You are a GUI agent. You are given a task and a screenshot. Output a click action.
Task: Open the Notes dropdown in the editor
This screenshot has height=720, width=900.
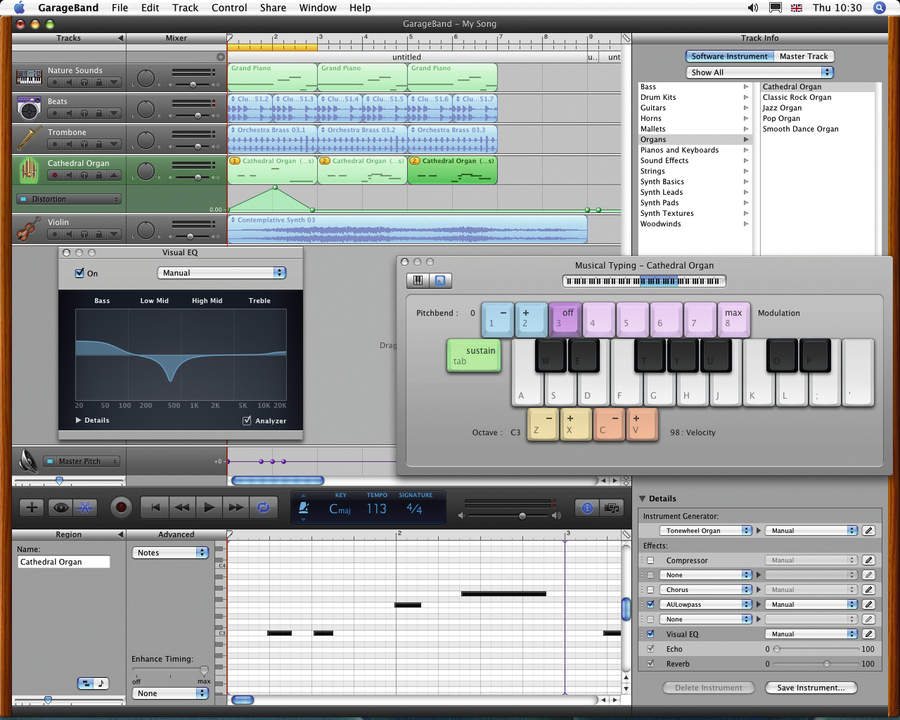(170, 552)
